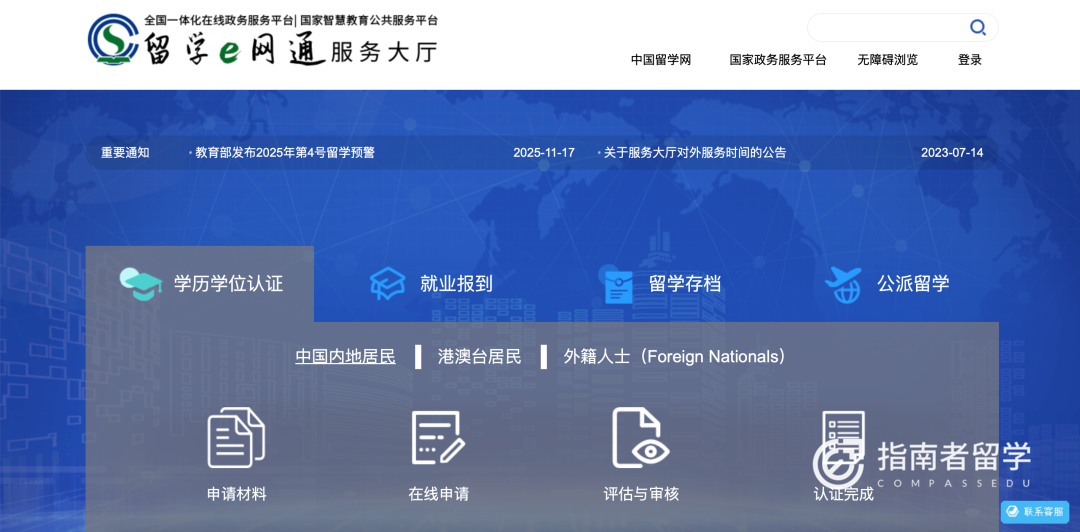Enable 无障碍浏览 accessibility mode
Image resolution: width=1080 pixels, height=532 pixels.
(x=887, y=60)
